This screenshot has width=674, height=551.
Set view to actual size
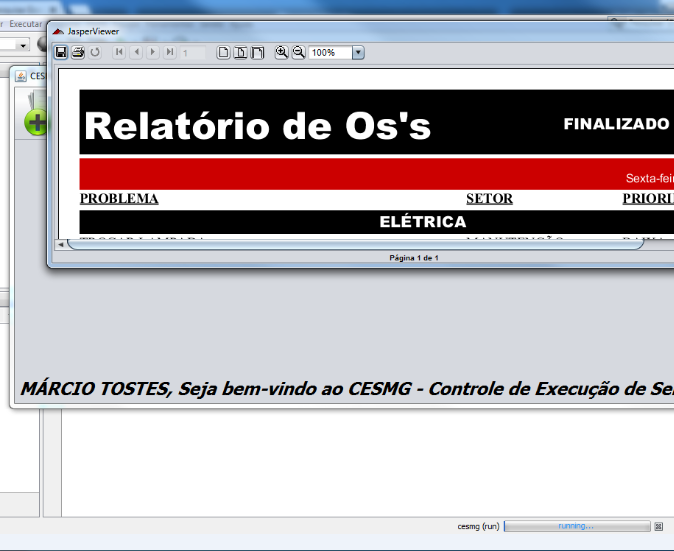(x=223, y=52)
